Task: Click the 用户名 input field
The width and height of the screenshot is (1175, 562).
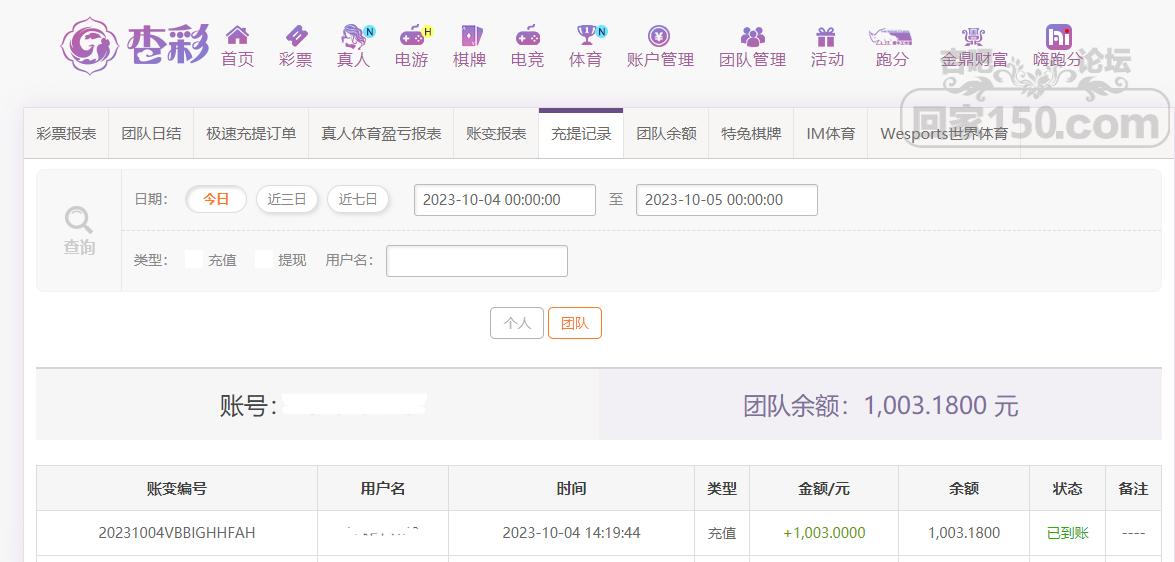Action: pos(476,261)
